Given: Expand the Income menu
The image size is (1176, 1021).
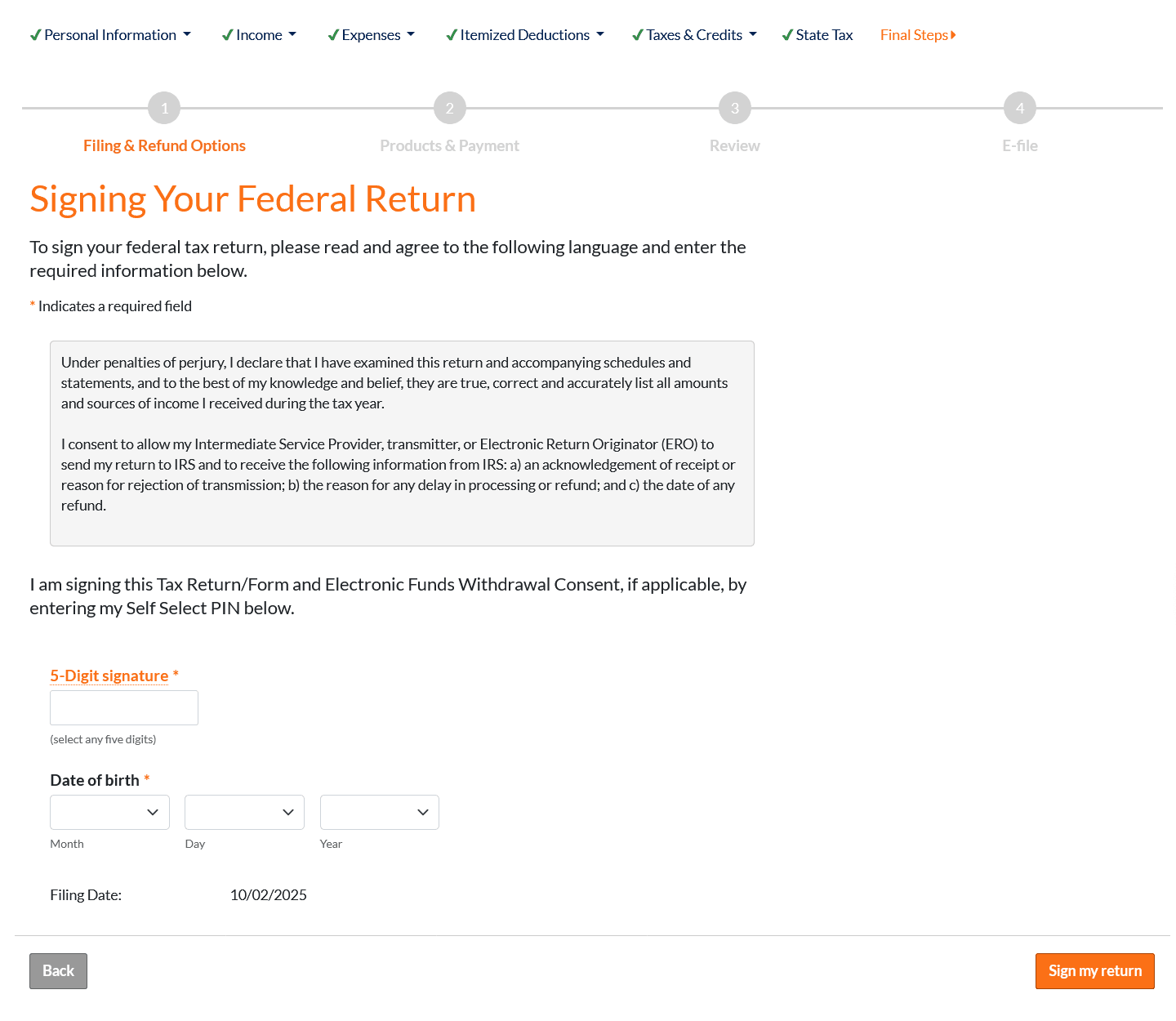Looking at the screenshot, I should pyautogui.click(x=259, y=35).
